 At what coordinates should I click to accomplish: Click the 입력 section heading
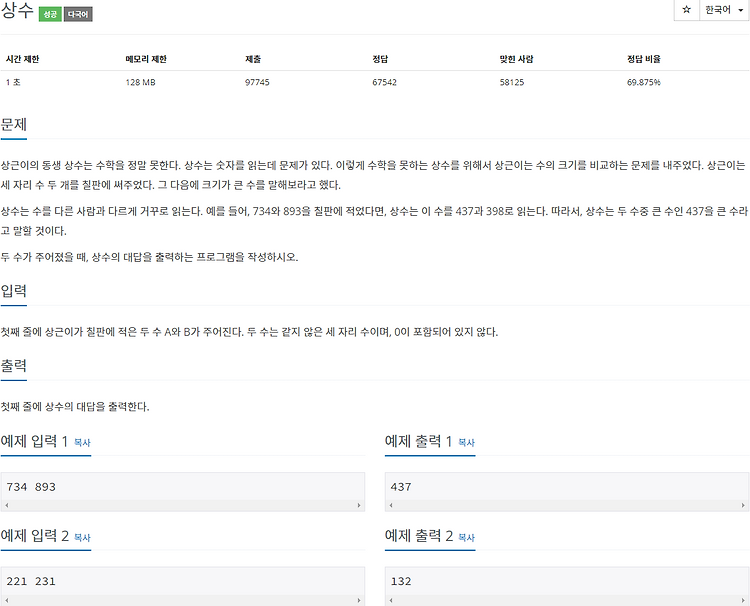click(13, 291)
